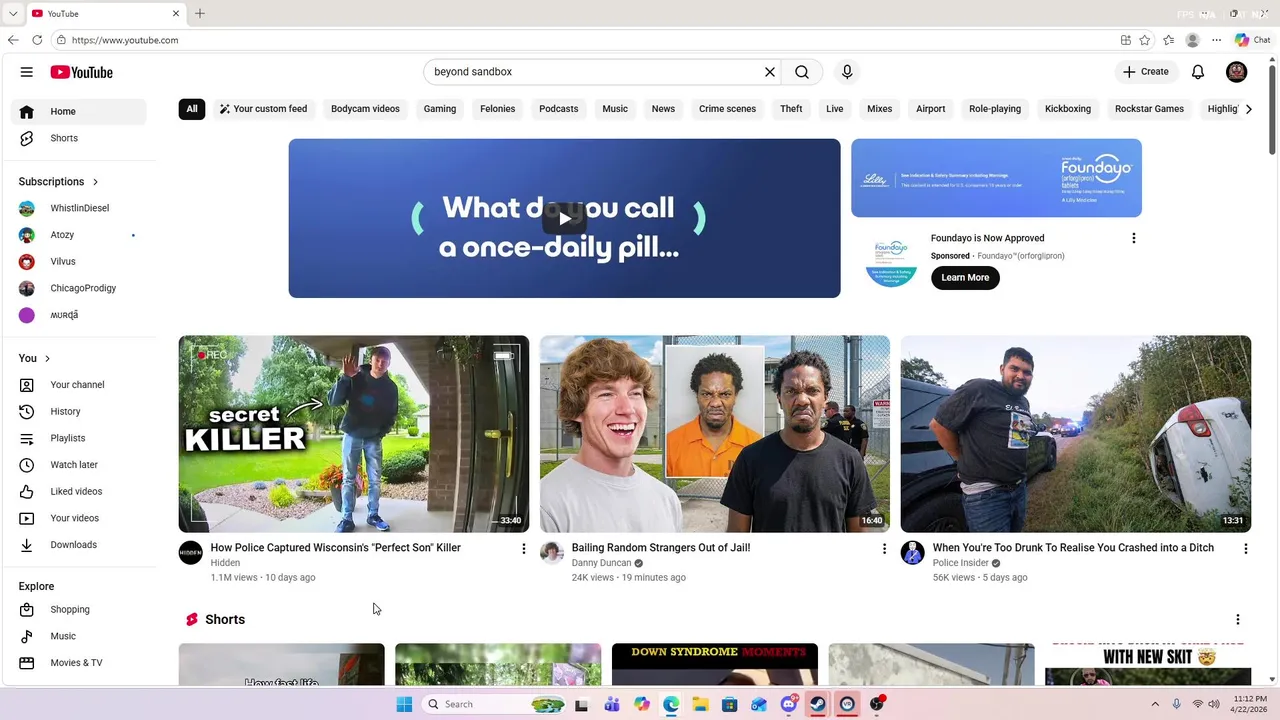Click the Learn More ad button
Viewport: 1280px width, 720px height.
pyautogui.click(x=965, y=277)
